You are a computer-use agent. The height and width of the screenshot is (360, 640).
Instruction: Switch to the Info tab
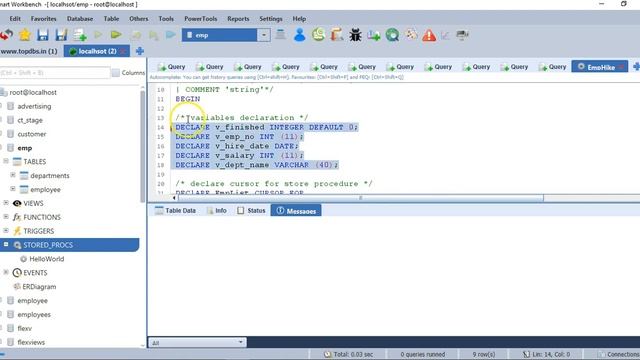(217, 211)
